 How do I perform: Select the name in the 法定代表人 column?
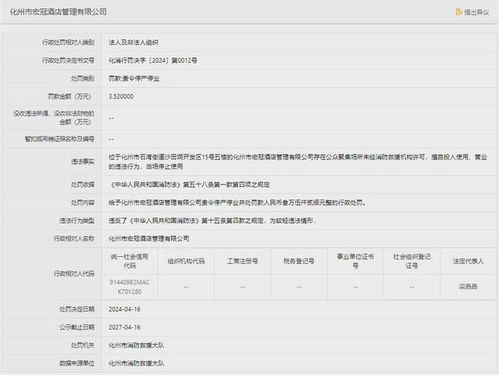tap(468, 286)
